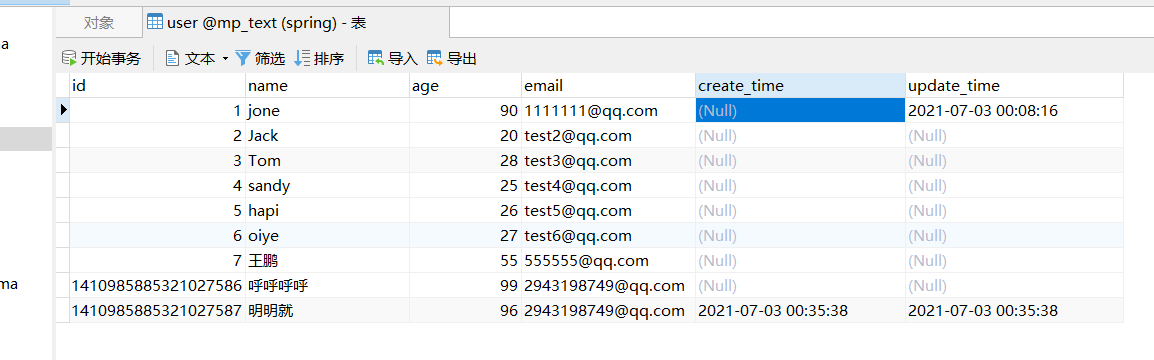
Task: Click the Import (导入) button
Action: coord(392,59)
